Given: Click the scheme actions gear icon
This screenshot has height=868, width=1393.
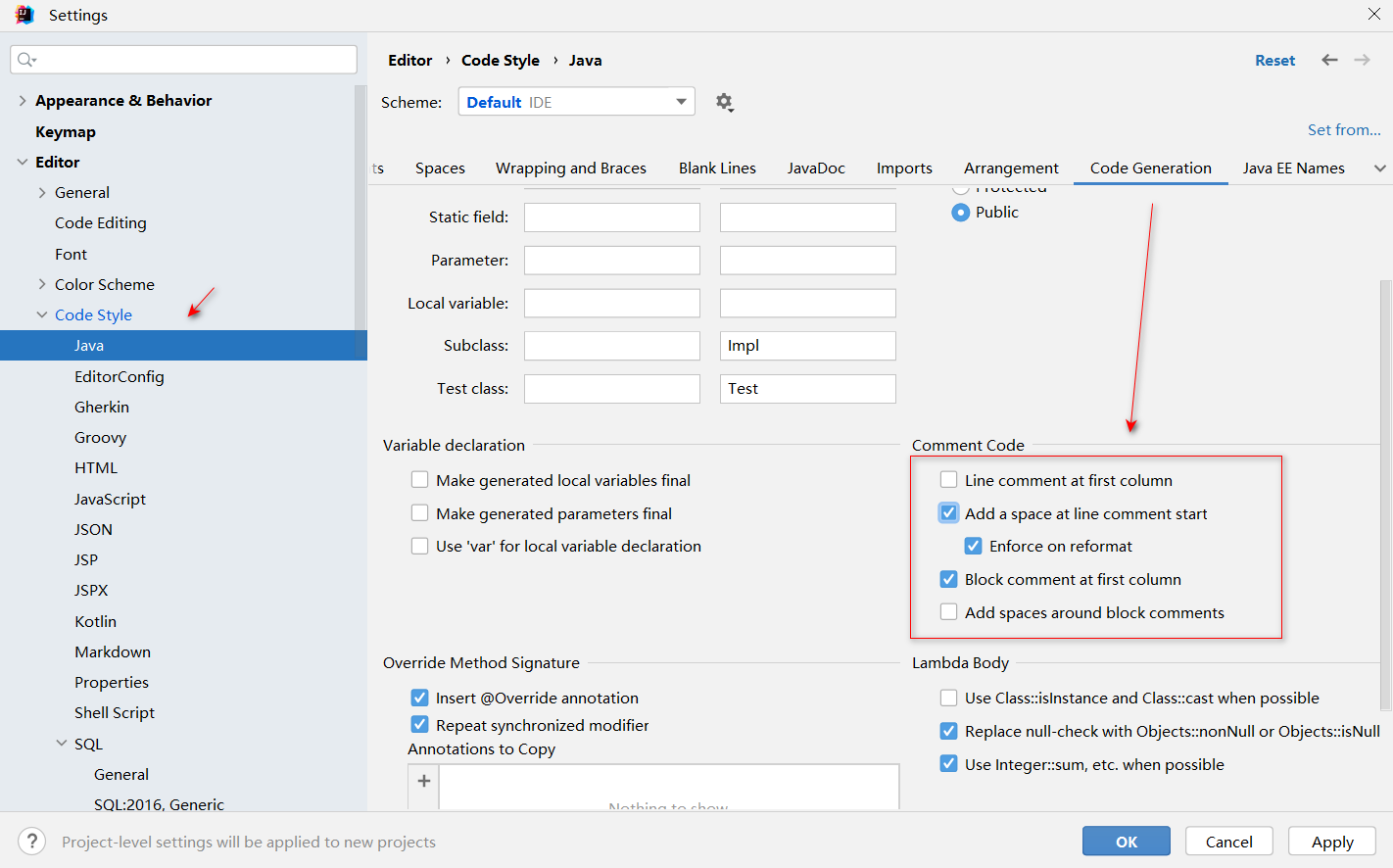Looking at the screenshot, I should 724,102.
